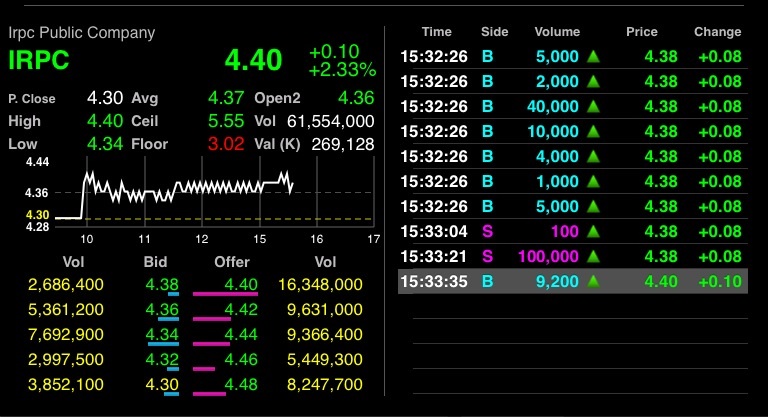Click the Ceil value 5.55
This screenshot has width=768, height=417.
tap(226, 121)
